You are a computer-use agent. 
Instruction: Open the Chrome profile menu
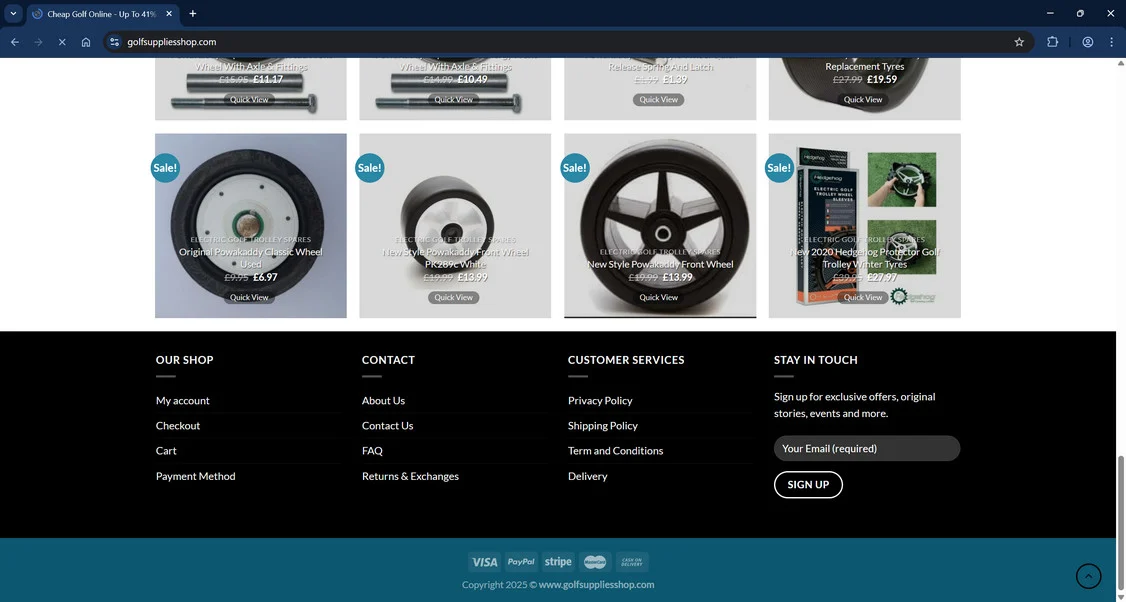click(x=1088, y=42)
